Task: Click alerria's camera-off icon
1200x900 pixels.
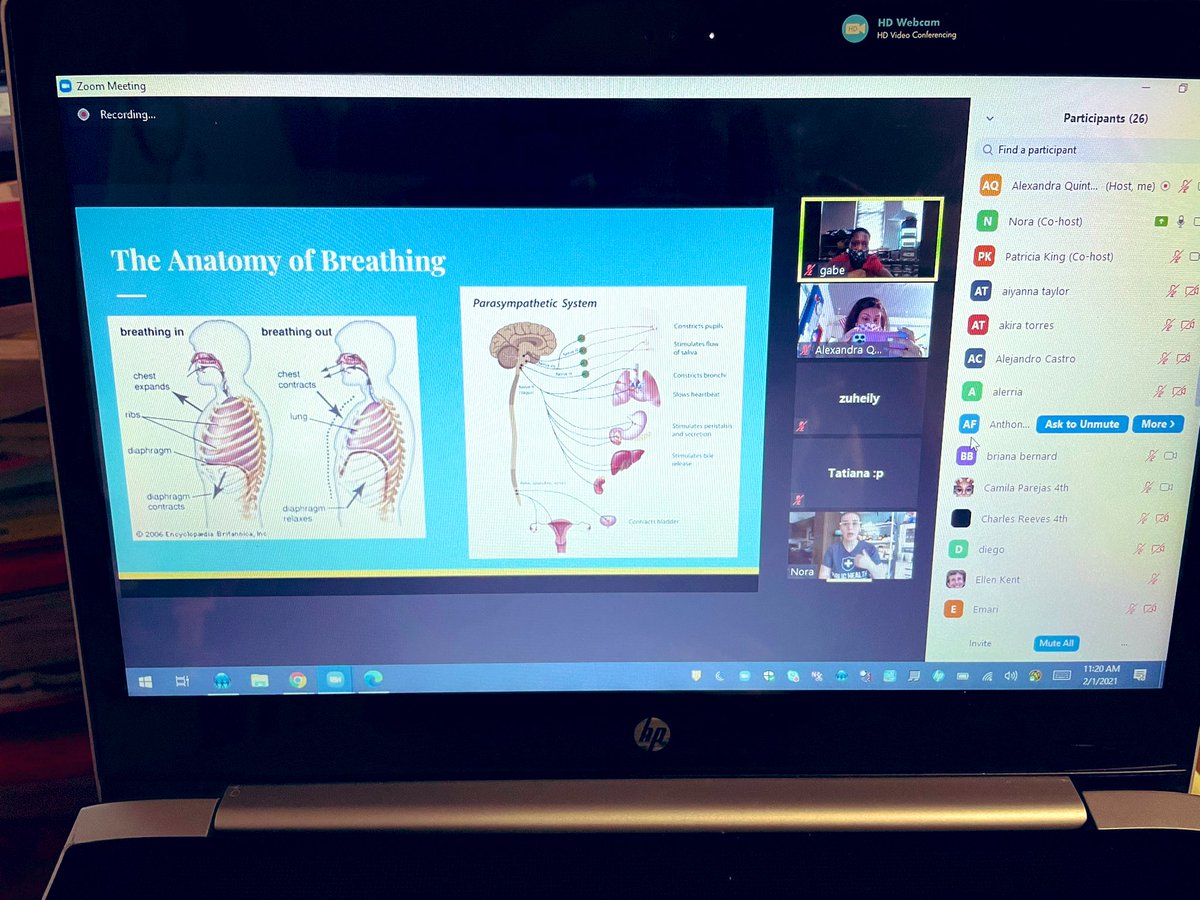Action: (1179, 392)
